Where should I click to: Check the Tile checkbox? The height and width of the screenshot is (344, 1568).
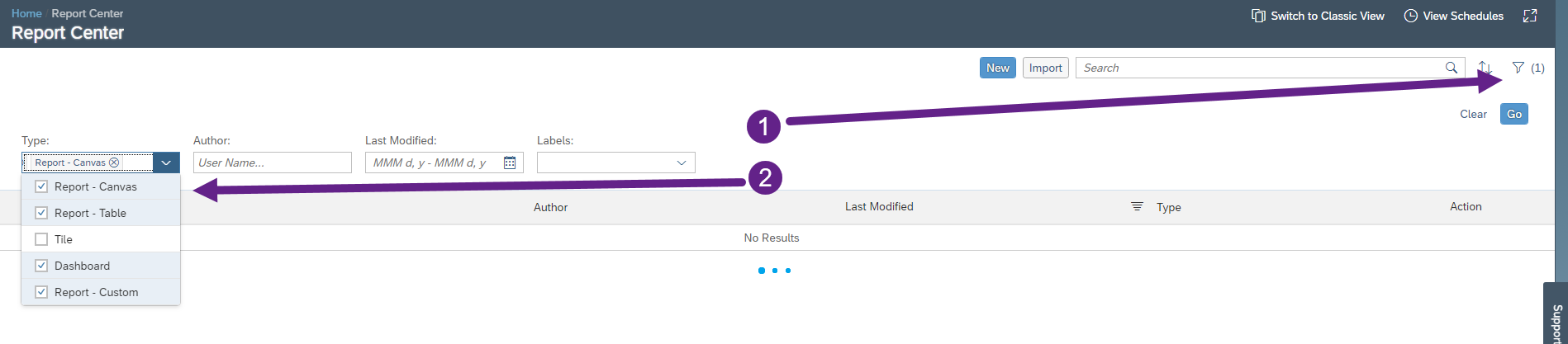[41, 239]
